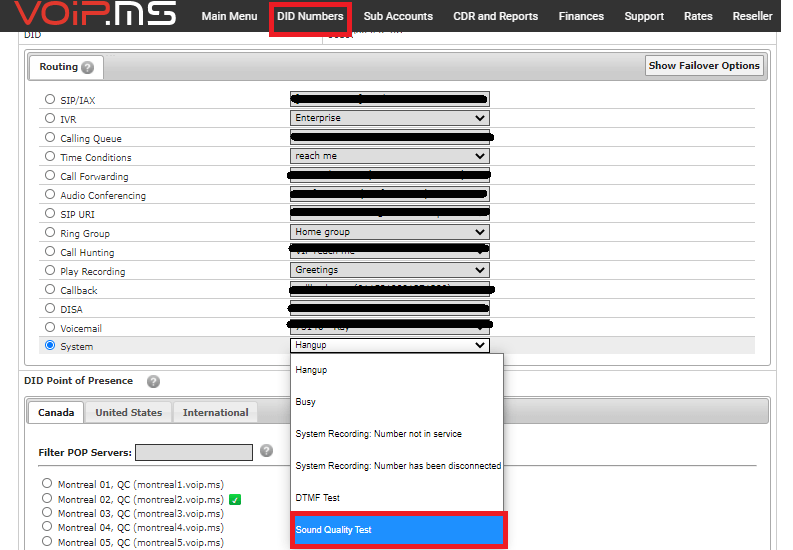The height and width of the screenshot is (550, 793).
Task: Open the Rates menu
Action: [x=698, y=16]
